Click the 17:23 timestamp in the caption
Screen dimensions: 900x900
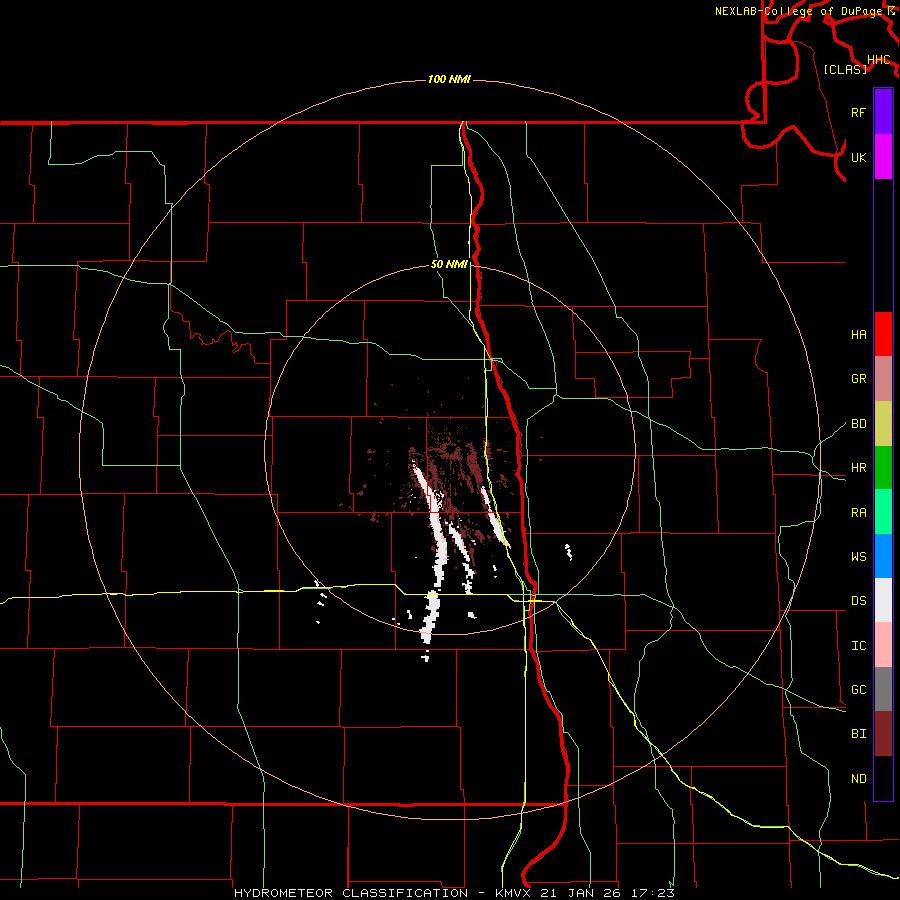tap(652, 893)
